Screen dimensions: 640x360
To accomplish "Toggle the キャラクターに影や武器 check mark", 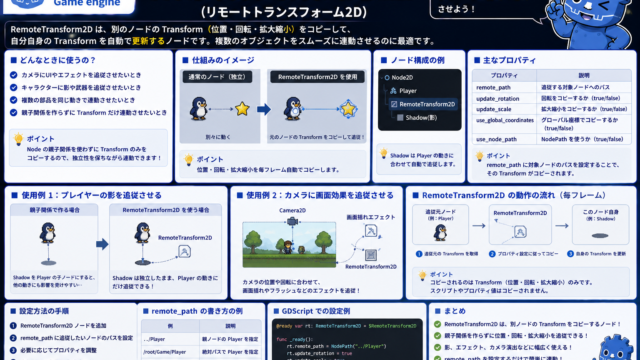I will (13, 87).
